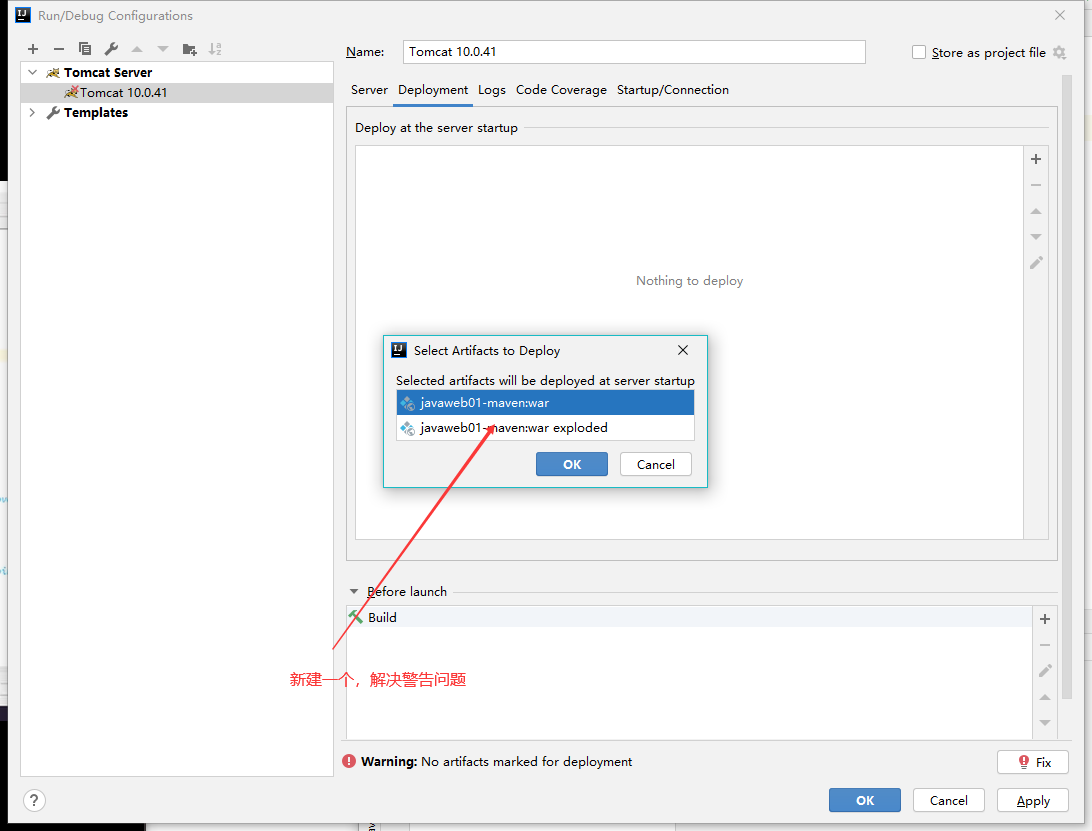Add new run configuration with plus icon
The image size is (1092, 831).
[x=33, y=49]
